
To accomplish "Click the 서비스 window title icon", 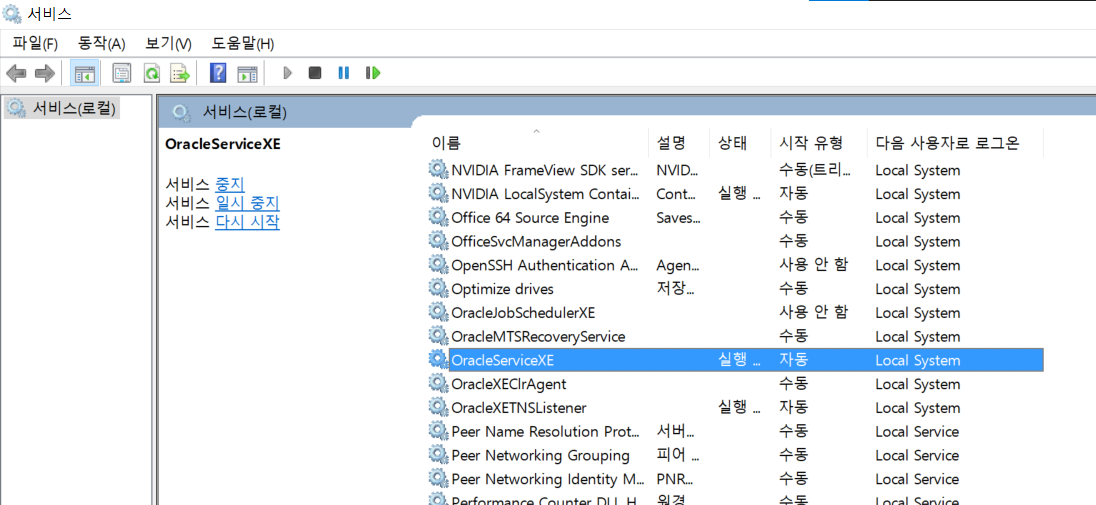I will pyautogui.click(x=13, y=13).
